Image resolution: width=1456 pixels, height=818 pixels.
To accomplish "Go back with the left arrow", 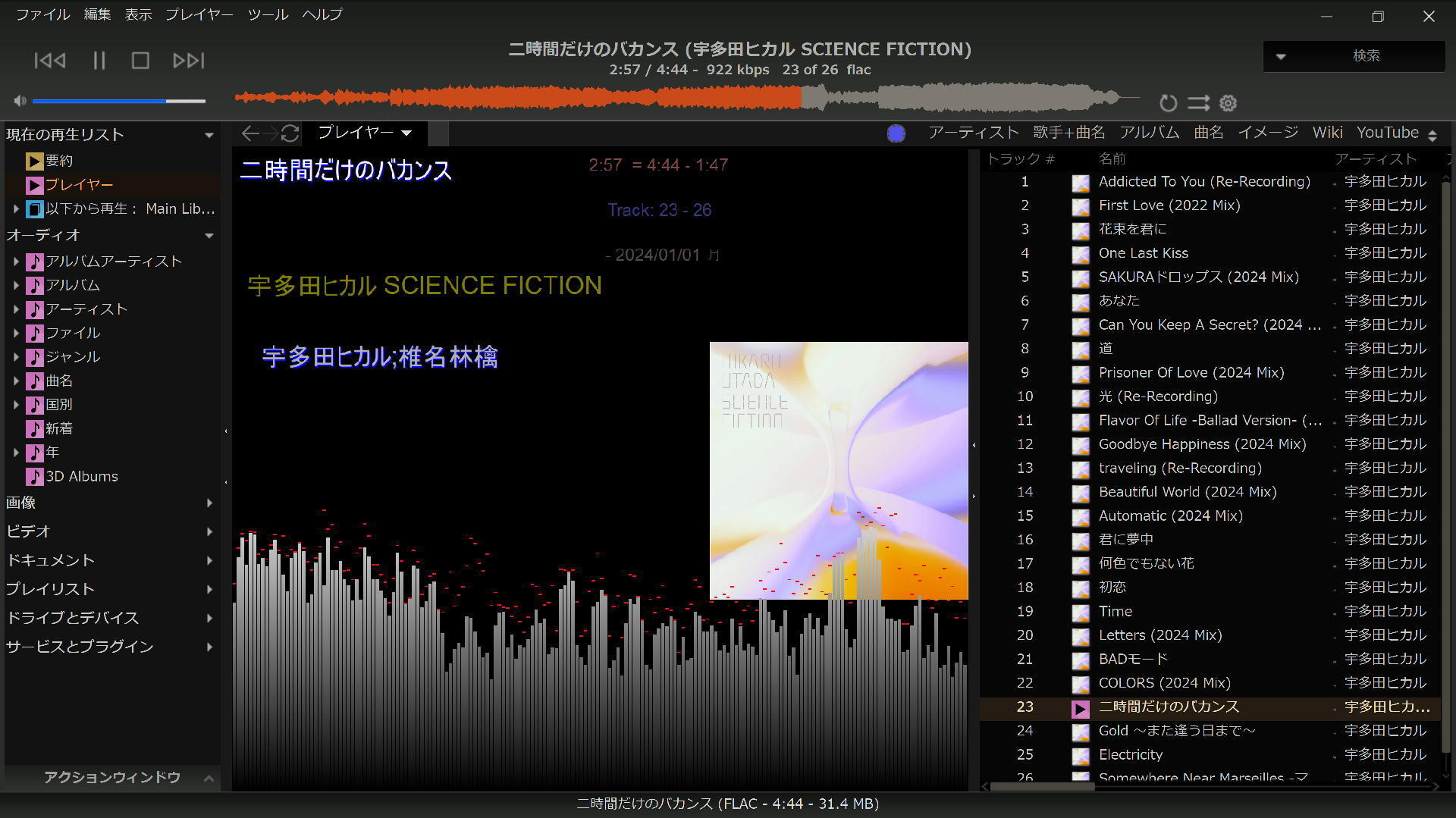I will pos(249,134).
